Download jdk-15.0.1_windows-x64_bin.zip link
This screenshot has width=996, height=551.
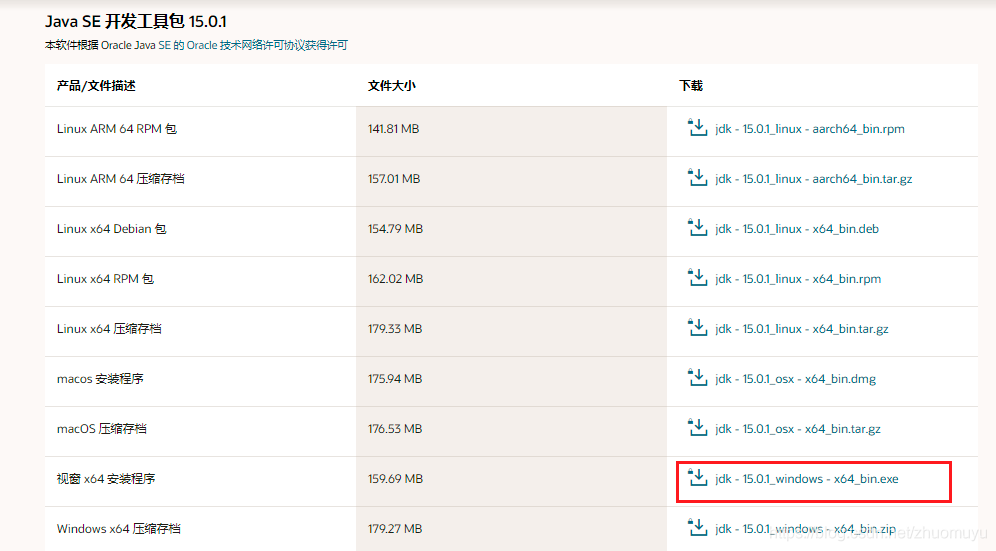coord(805,529)
